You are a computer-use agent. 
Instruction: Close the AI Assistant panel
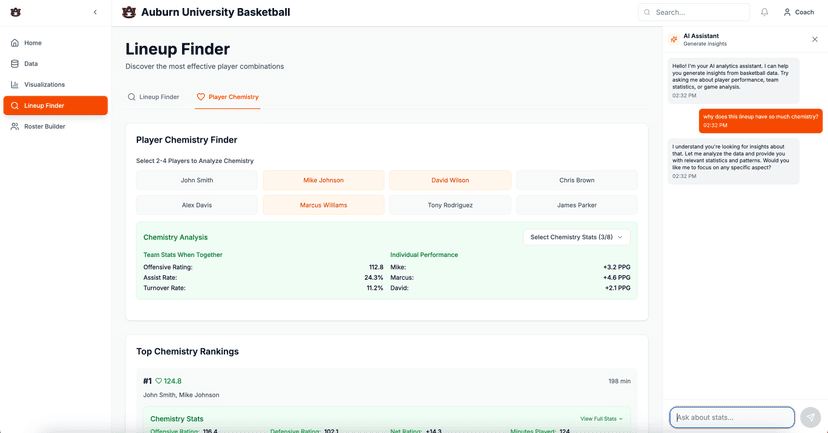[815, 40]
